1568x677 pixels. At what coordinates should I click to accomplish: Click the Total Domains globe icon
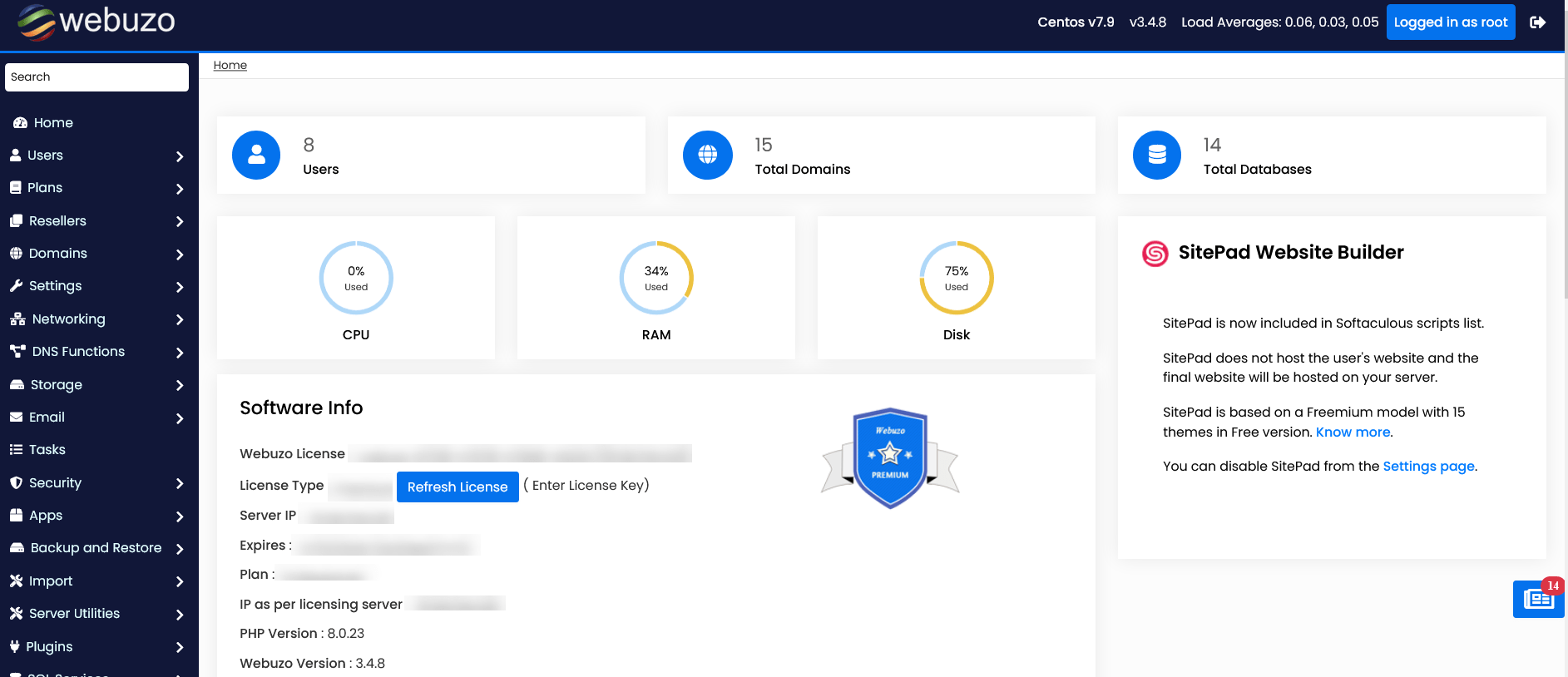[707, 156]
